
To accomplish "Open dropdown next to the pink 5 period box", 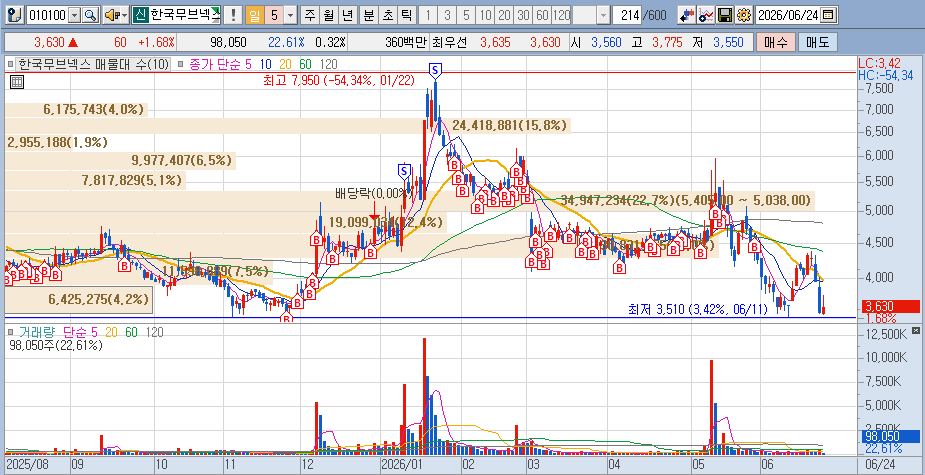I will click(290, 15).
